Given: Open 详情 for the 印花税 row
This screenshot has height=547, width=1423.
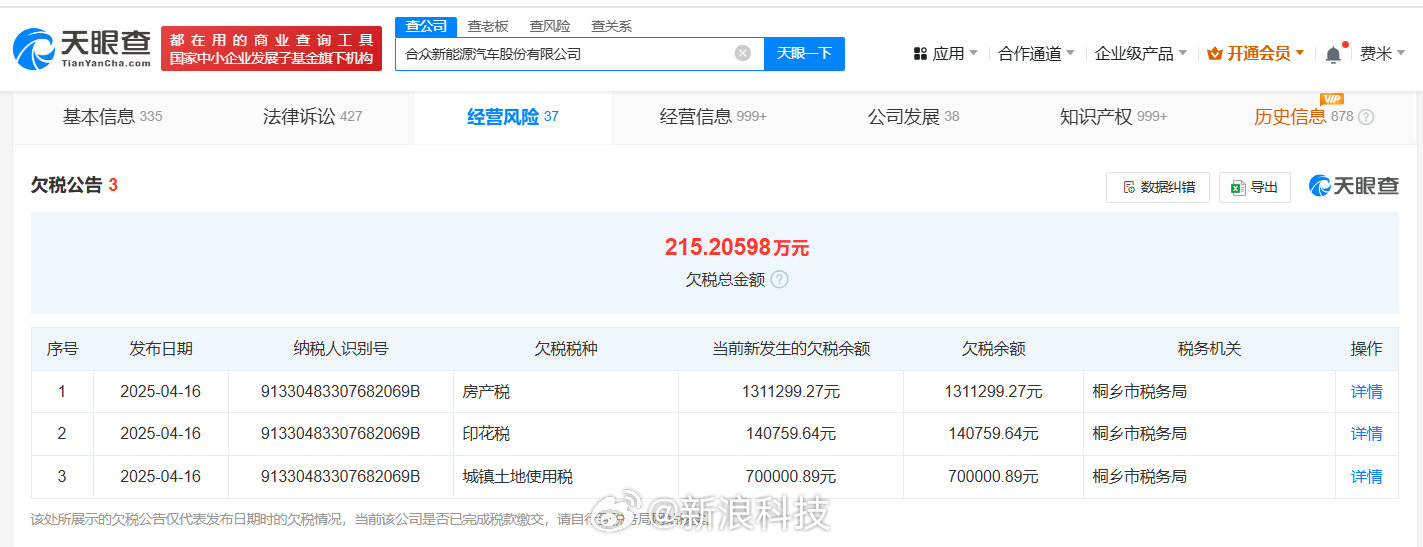Looking at the screenshot, I should [x=1366, y=434].
